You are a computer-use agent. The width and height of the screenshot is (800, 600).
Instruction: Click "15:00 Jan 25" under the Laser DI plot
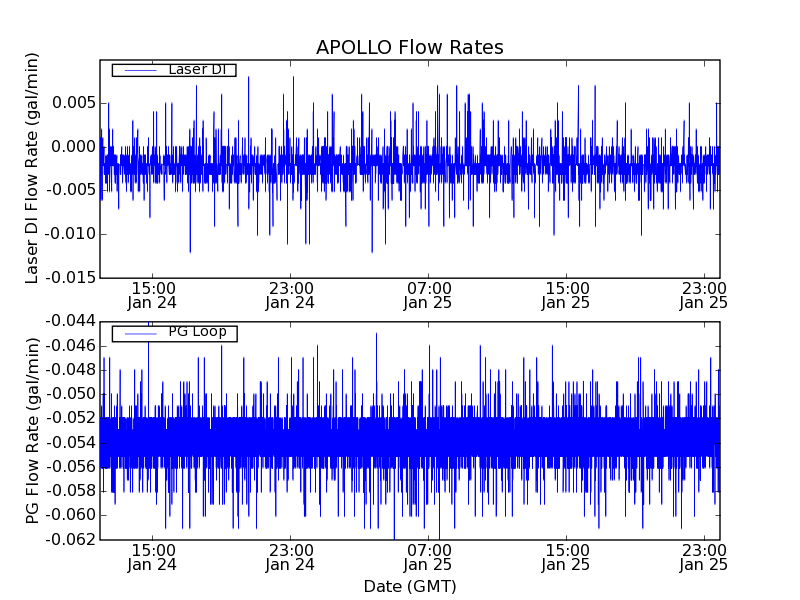[566, 295]
